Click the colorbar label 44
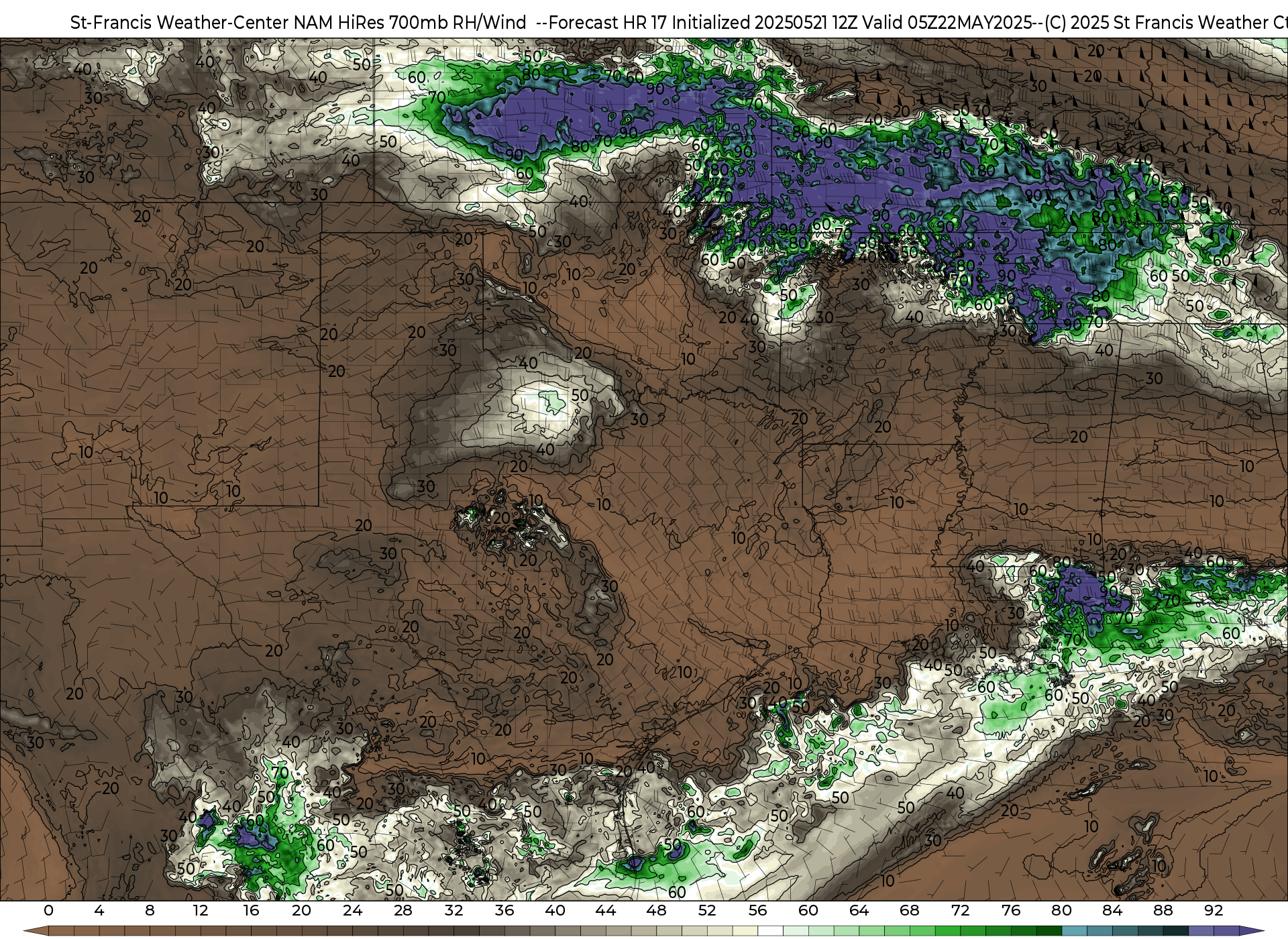The width and height of the screenshot is (1288, 939). point(606,911)
